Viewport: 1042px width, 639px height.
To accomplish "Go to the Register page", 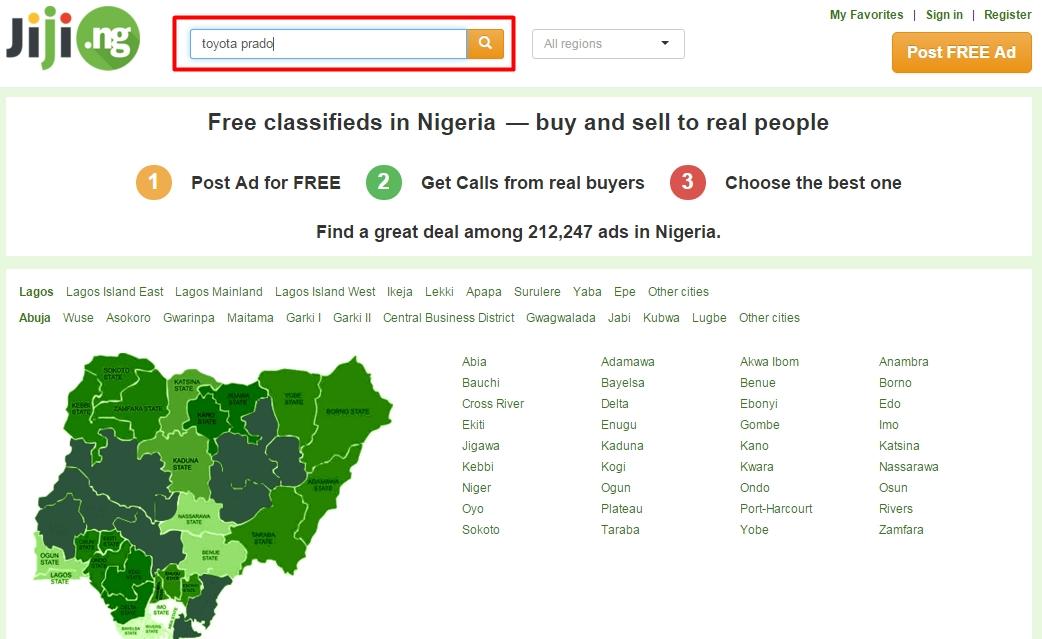I will point(1007,15).
